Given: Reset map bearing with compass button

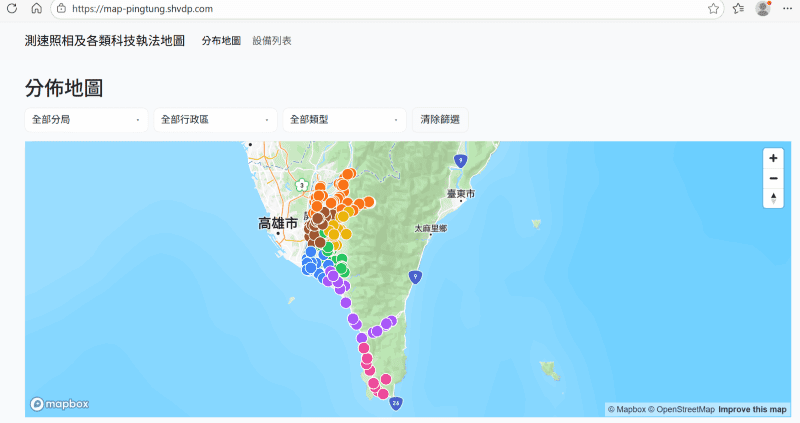Looking at the screenshot, I should (x=773, y=198).
